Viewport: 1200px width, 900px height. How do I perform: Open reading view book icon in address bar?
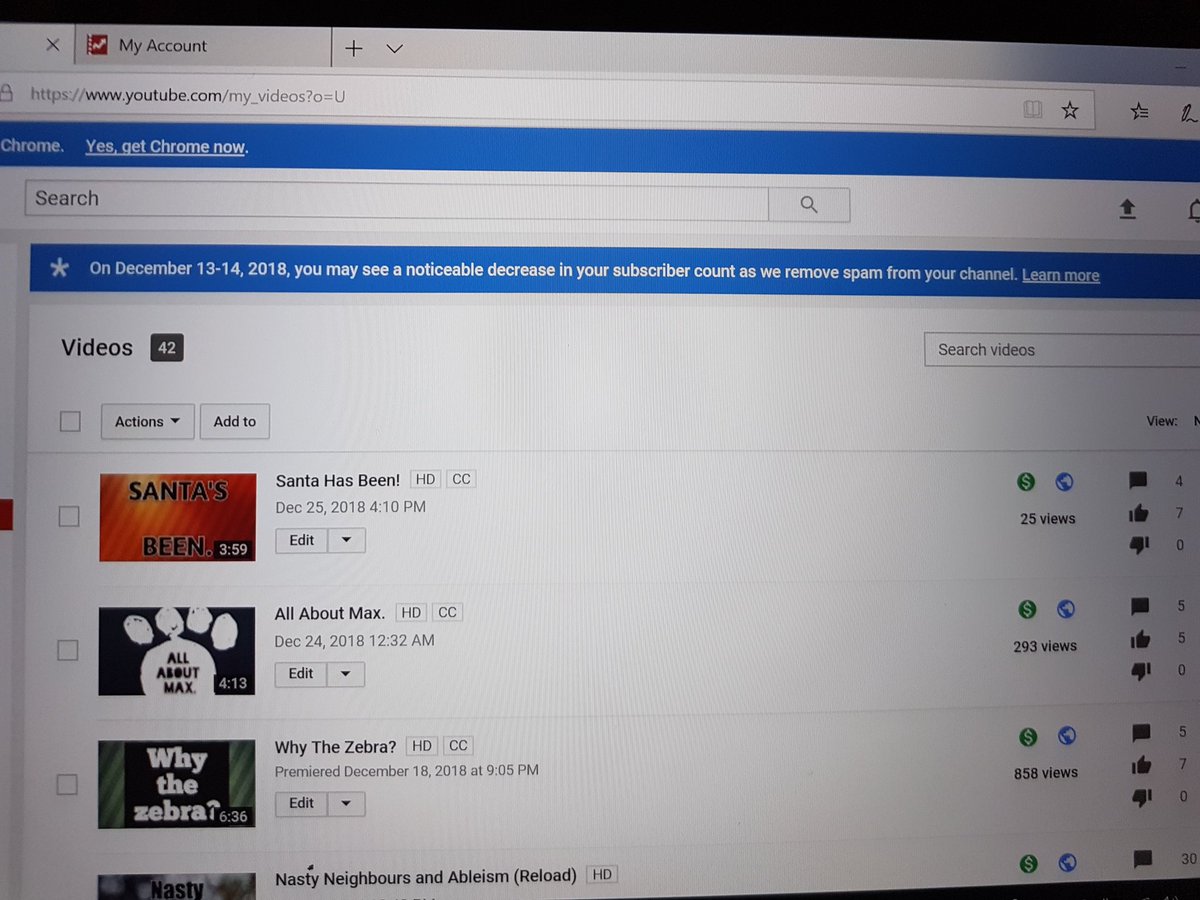[x=1033, y=109]
